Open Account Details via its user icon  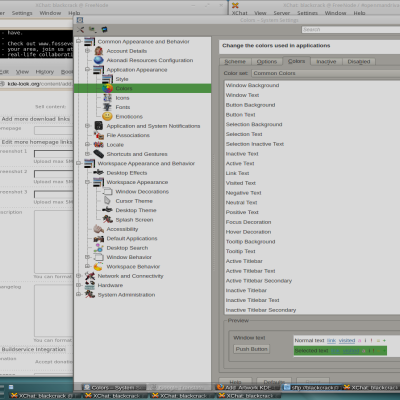[99, 51]
